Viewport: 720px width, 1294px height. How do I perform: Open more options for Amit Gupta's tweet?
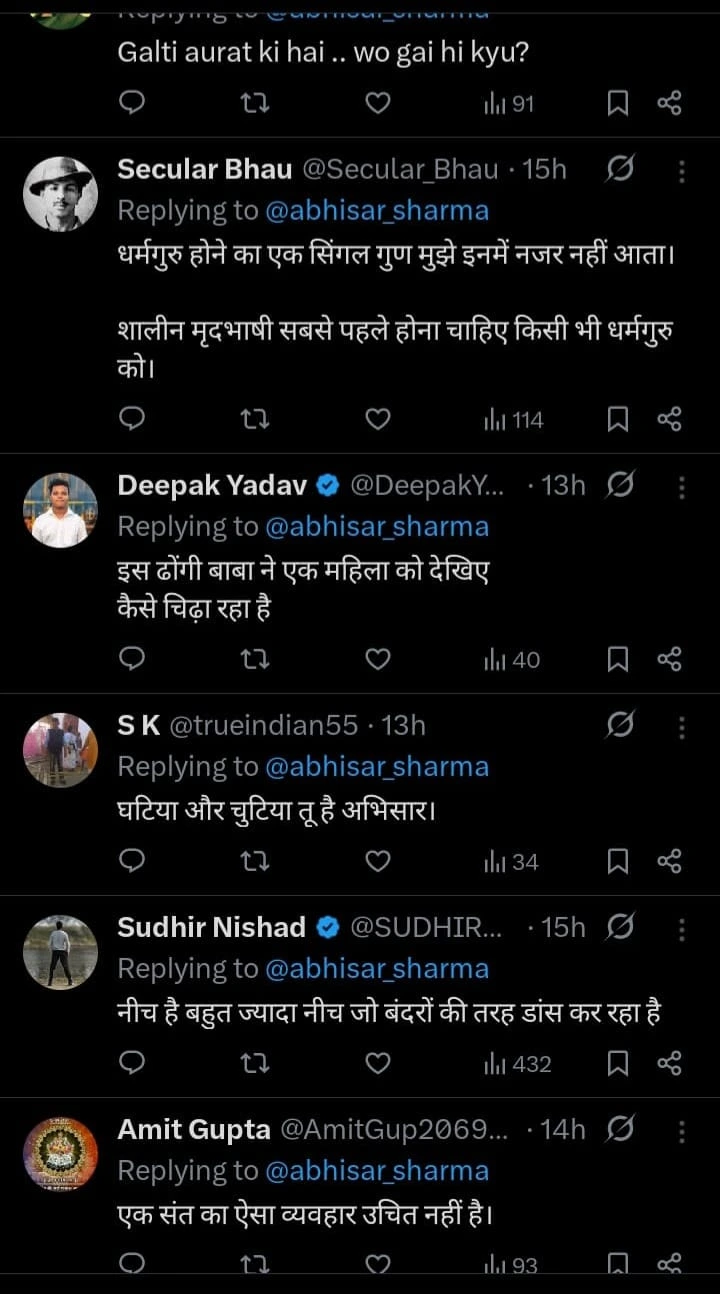(x=682, y=1131)
